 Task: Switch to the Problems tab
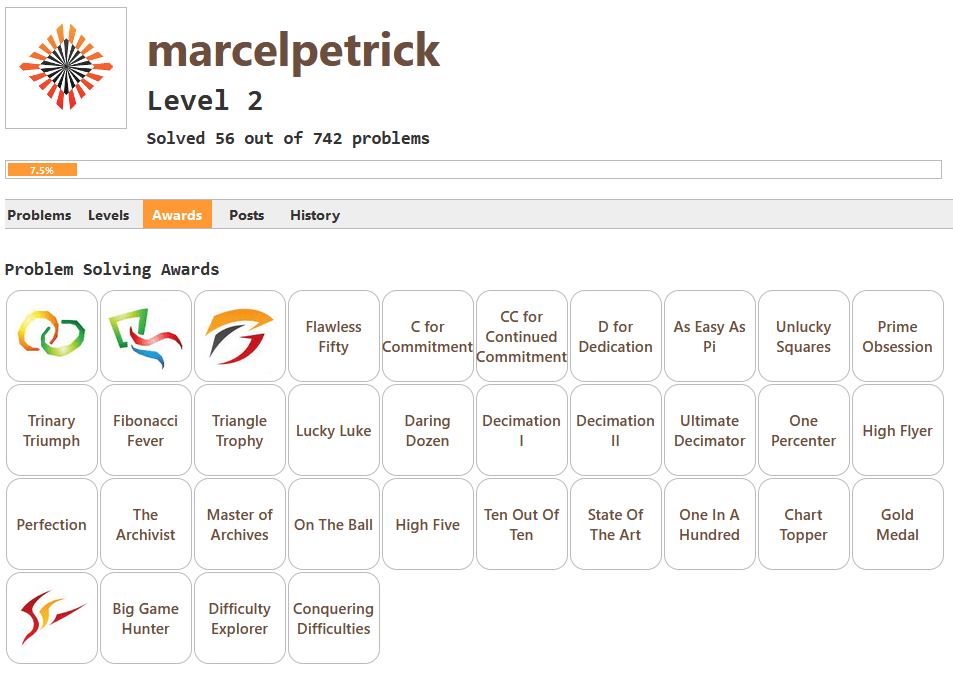[39, 215]
